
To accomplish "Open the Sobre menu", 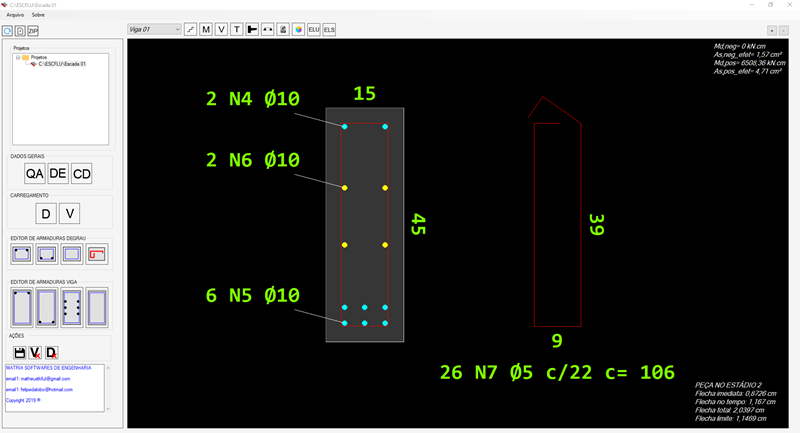I will 38,15.
